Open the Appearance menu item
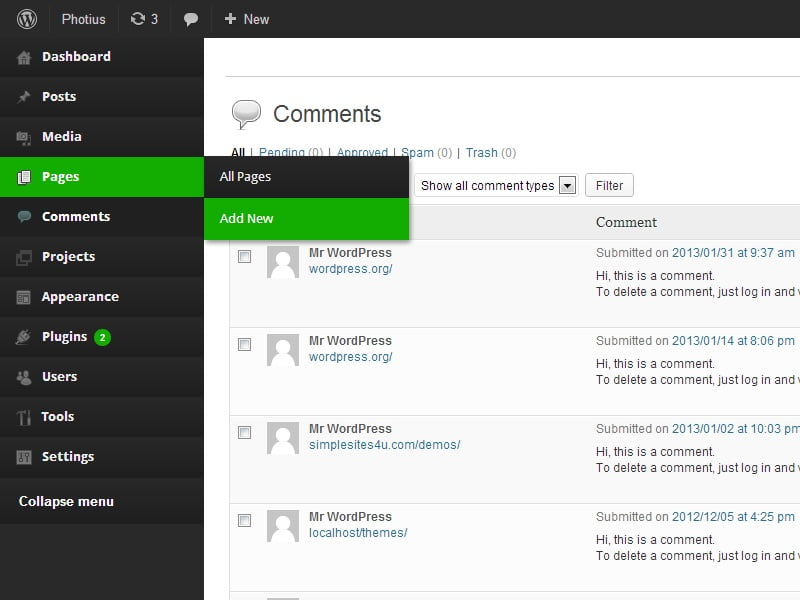The image size is (800, 600). pos(102,296)
